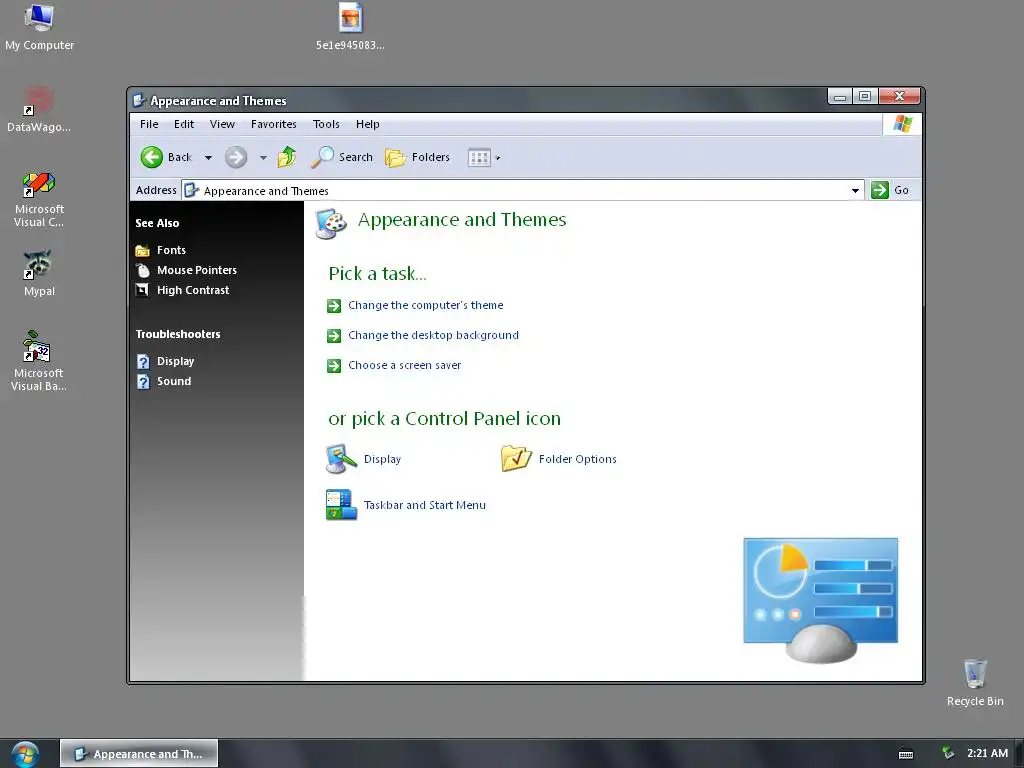Open the Tools menu

pyautogui.click(x=326, y=124)
